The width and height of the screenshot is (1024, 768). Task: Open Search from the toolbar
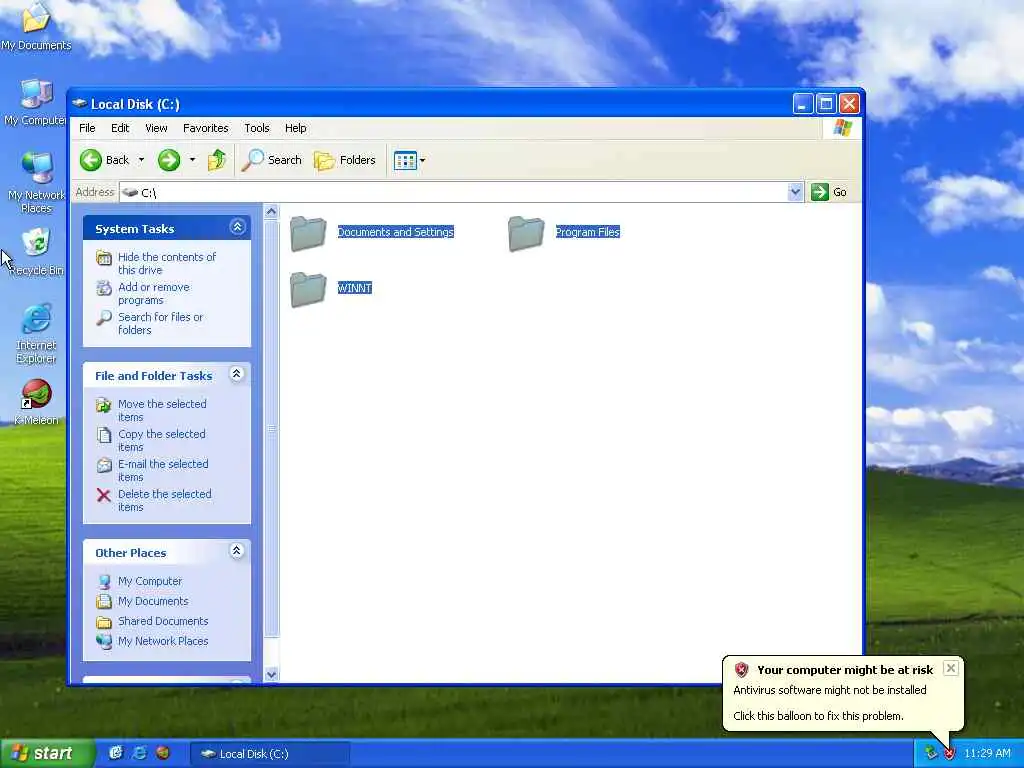point(272,160)
